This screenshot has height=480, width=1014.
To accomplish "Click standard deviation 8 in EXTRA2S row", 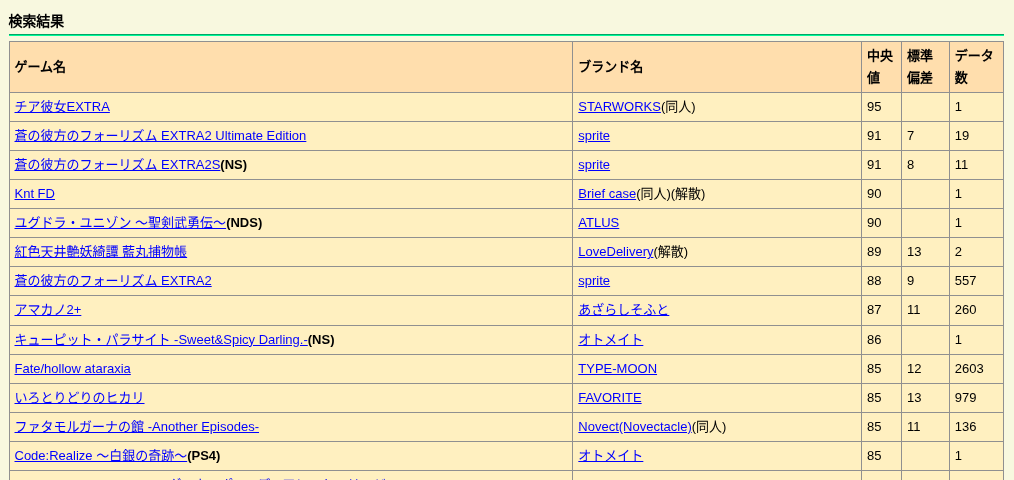I will coord(911,165).
